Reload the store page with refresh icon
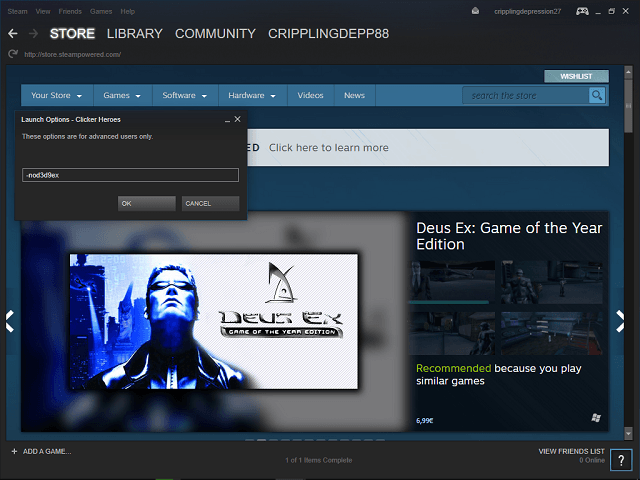The width and height of the screenshot is (640, 480). [x=13, y=54]
